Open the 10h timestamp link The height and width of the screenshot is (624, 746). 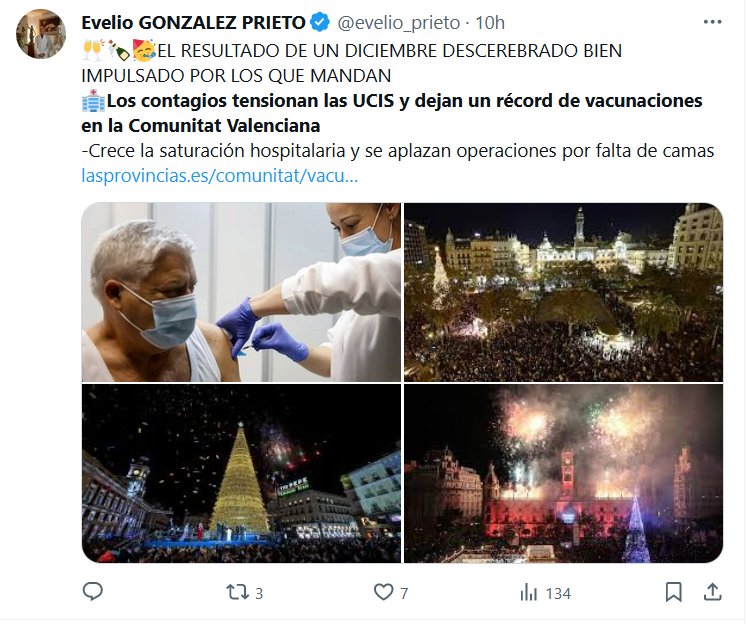pyautogui.click(x=490, y=23)
